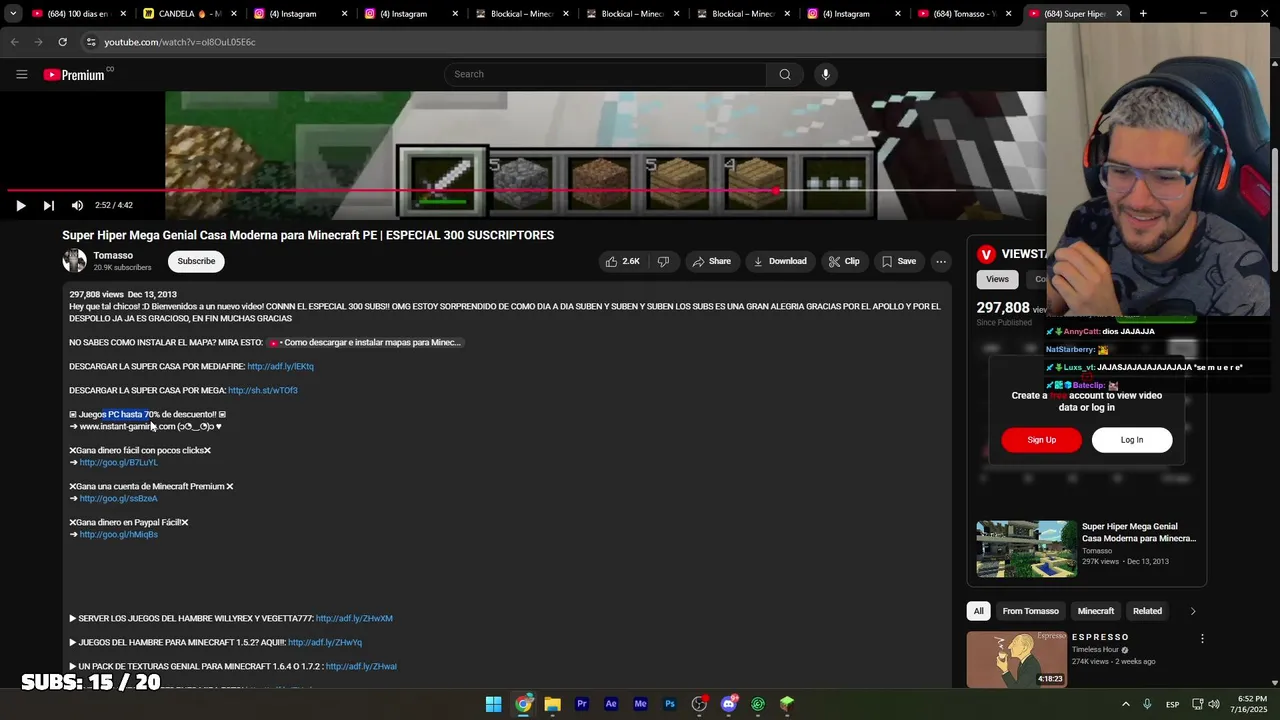1280x720 pixels.
Task: Reload the page
Action: tap(62, 42)
